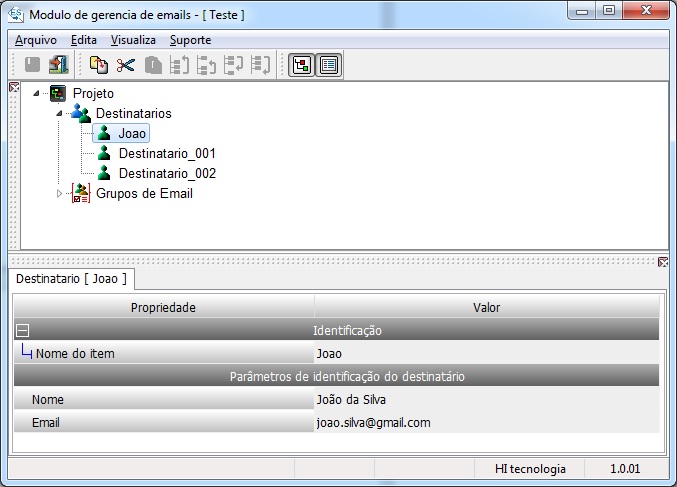Viewport: 677px width, 487px height.
Task: Collapse the Identificação section with the minus box
Action: pos(22,331)
